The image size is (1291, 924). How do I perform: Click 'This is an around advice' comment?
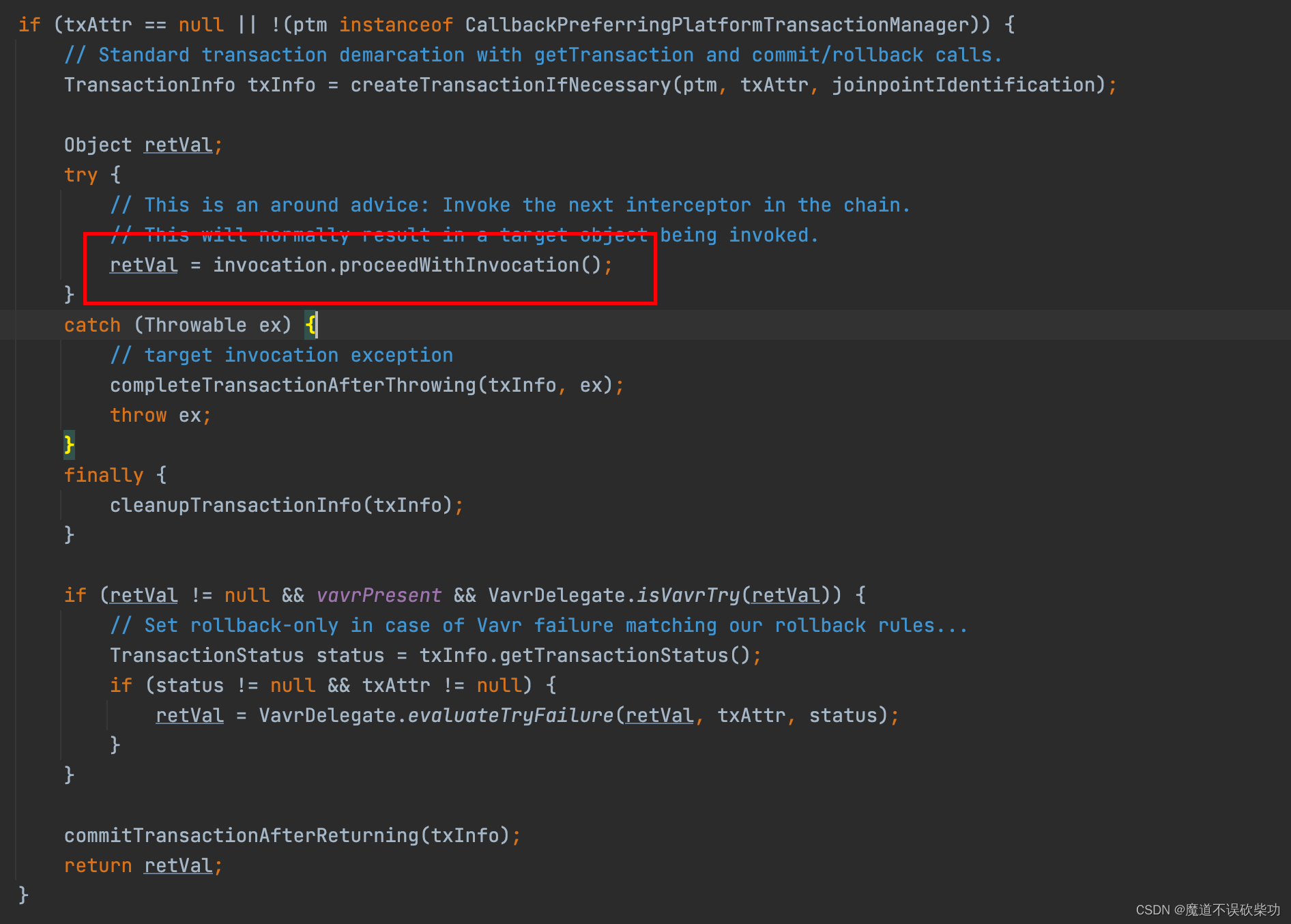point(510,205)
